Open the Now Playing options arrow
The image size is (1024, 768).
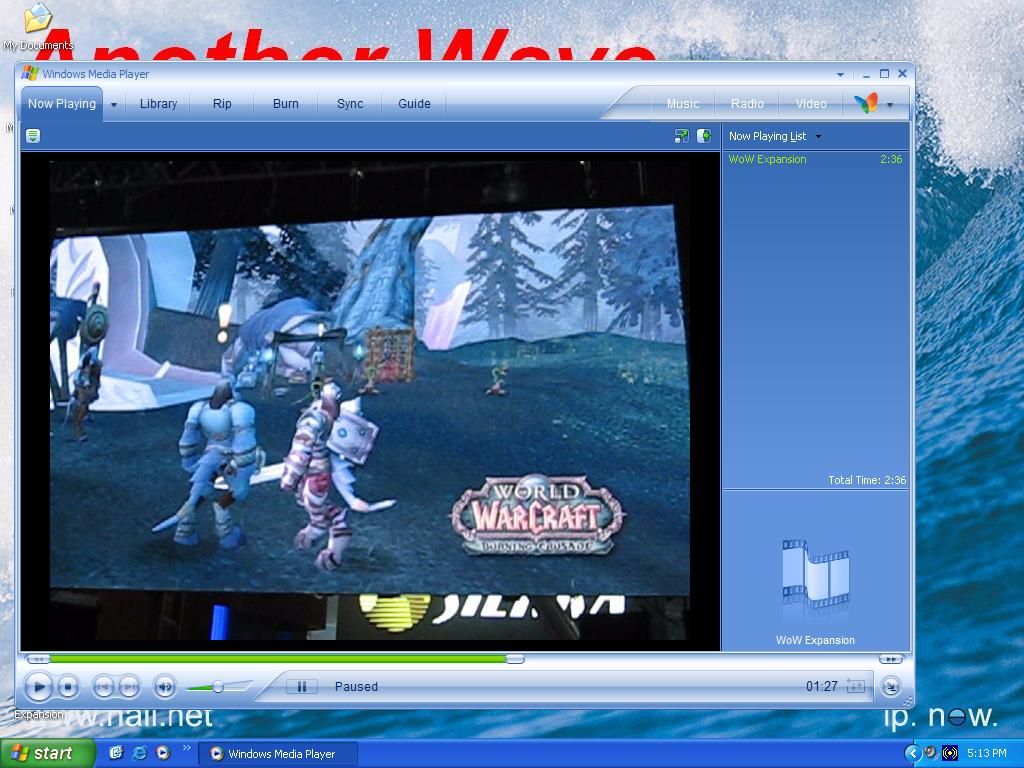click(114, 104)
